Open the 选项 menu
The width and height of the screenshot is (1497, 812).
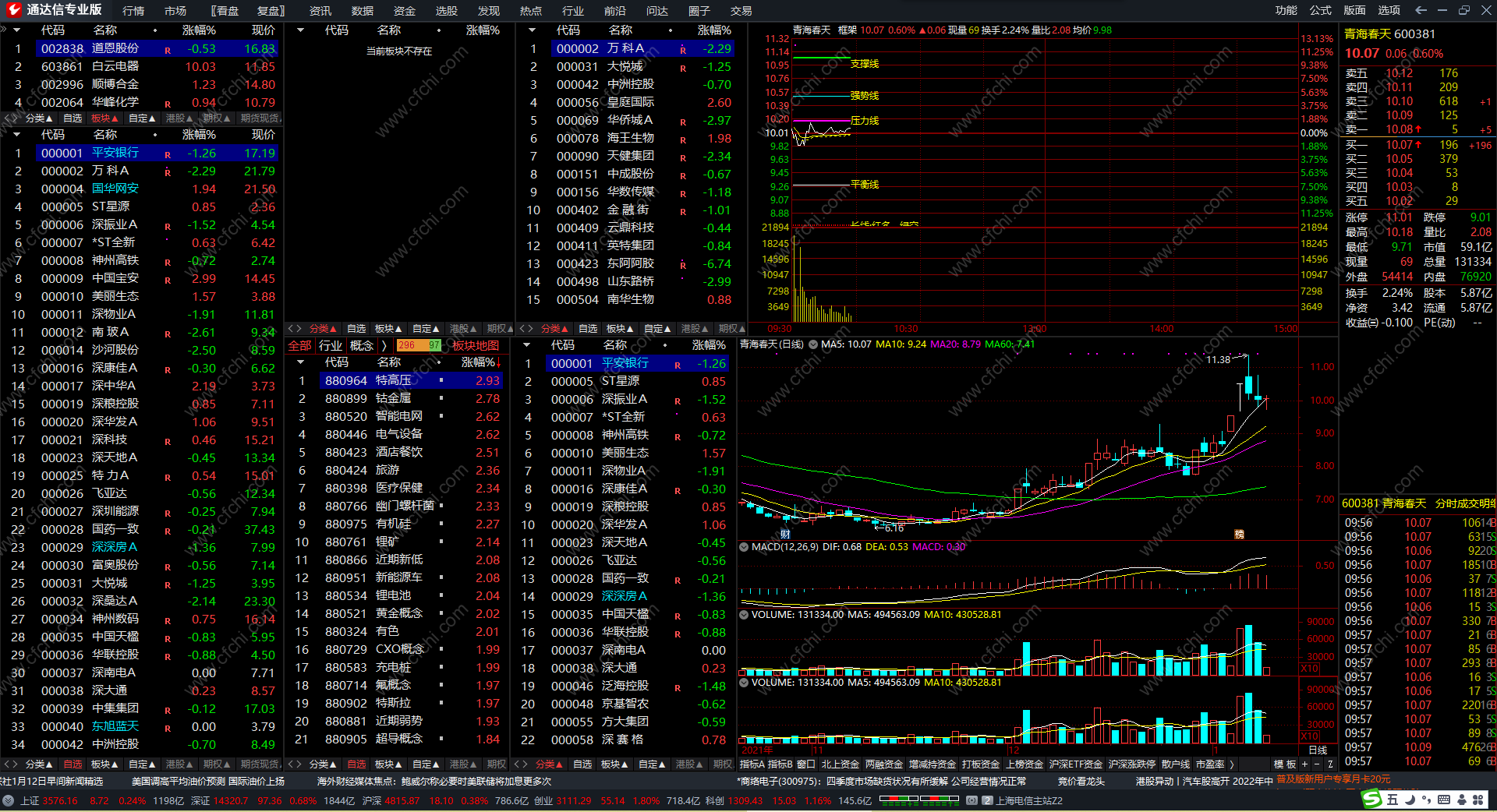(x=1389, y=10)
